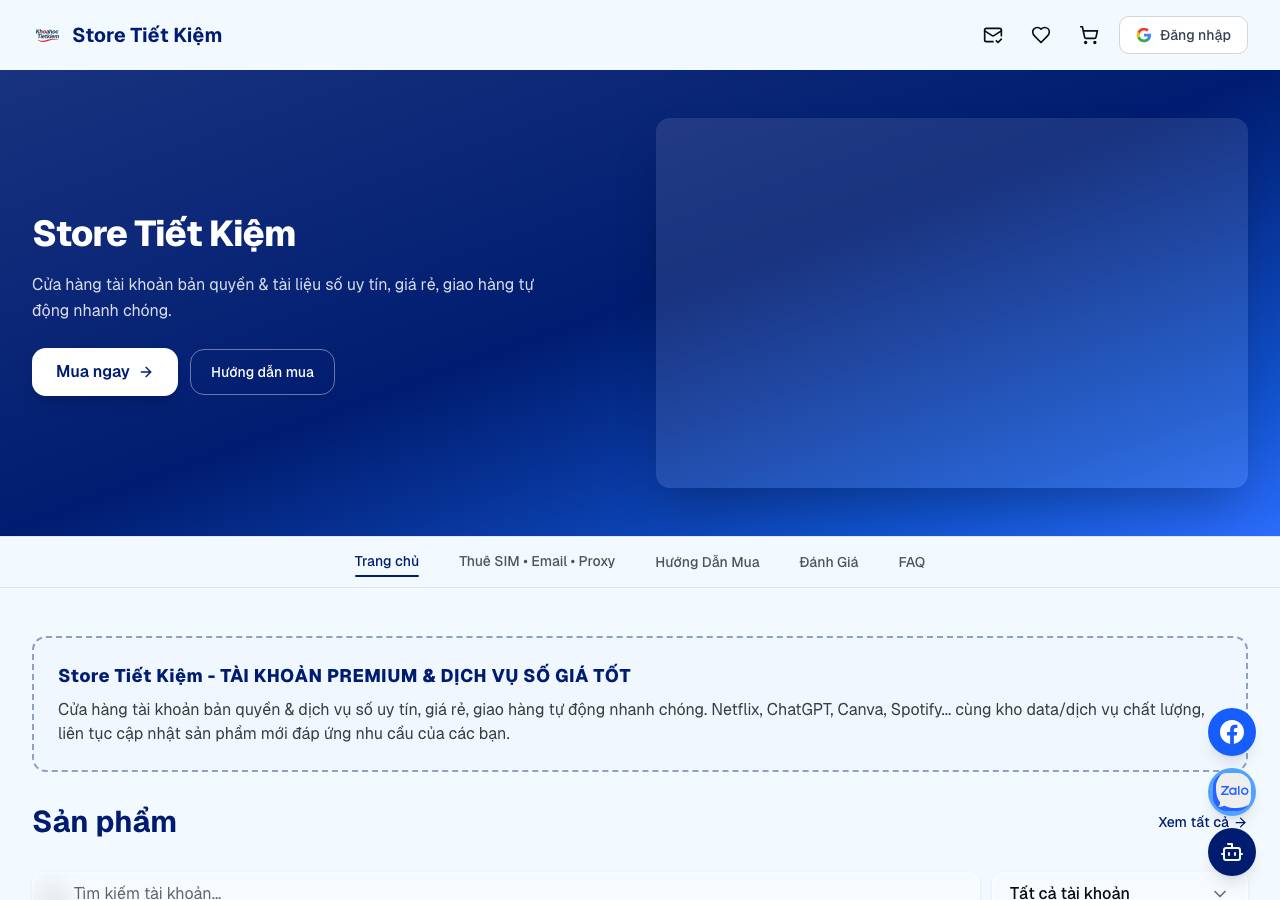This screenshot has height=900, width=1280.
Task: Open the shopping cart icon
Action: (1089, 35)
